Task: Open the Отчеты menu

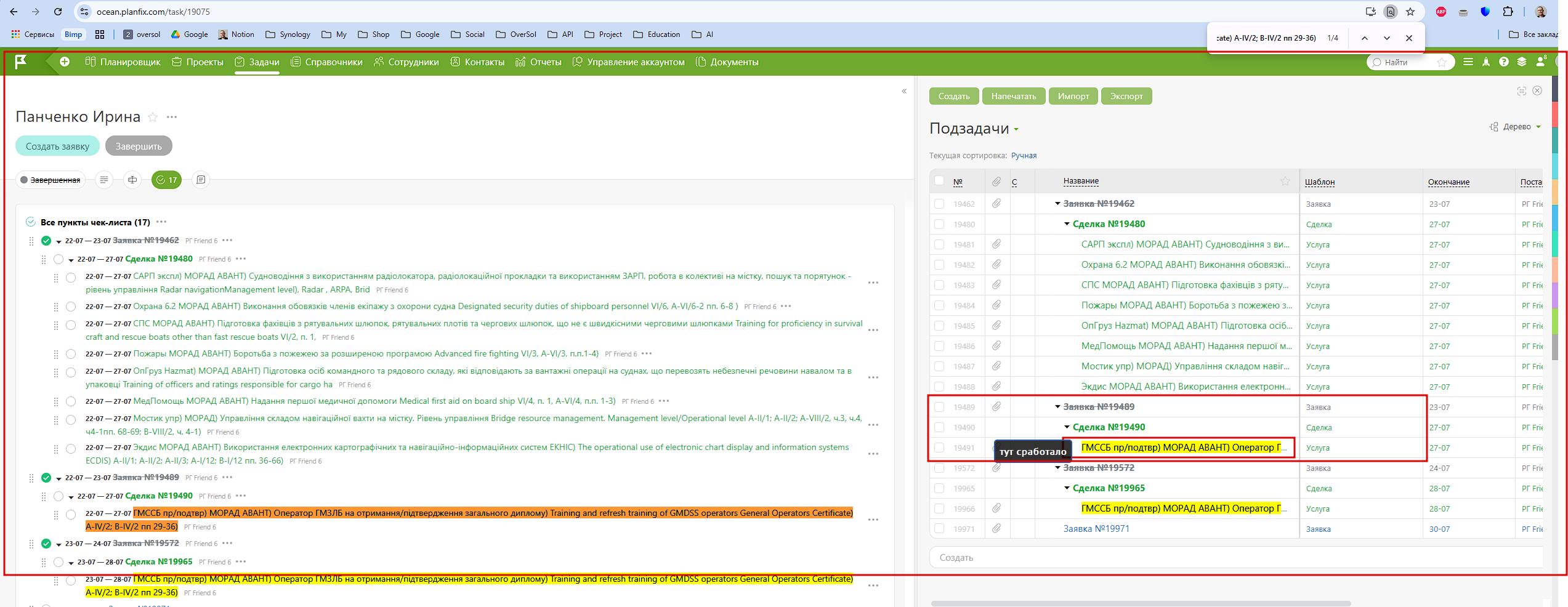Action: pos(538,62)
